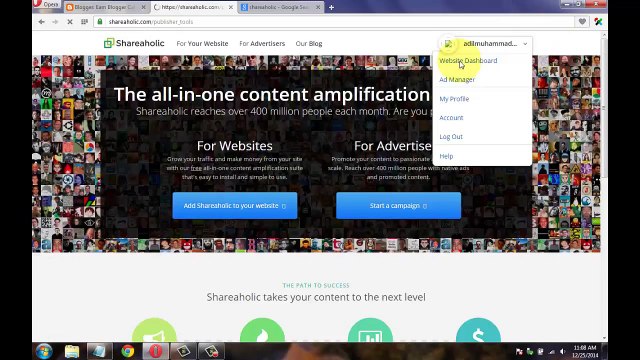Close the Blogger tab
This screenshot has width=640, height=360.
coord(143,7)
